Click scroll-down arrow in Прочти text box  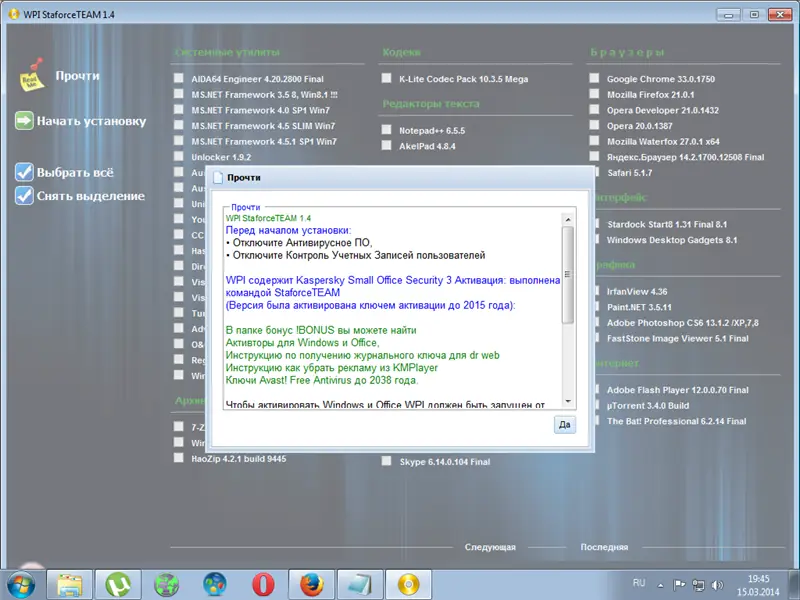coord(568,402)
